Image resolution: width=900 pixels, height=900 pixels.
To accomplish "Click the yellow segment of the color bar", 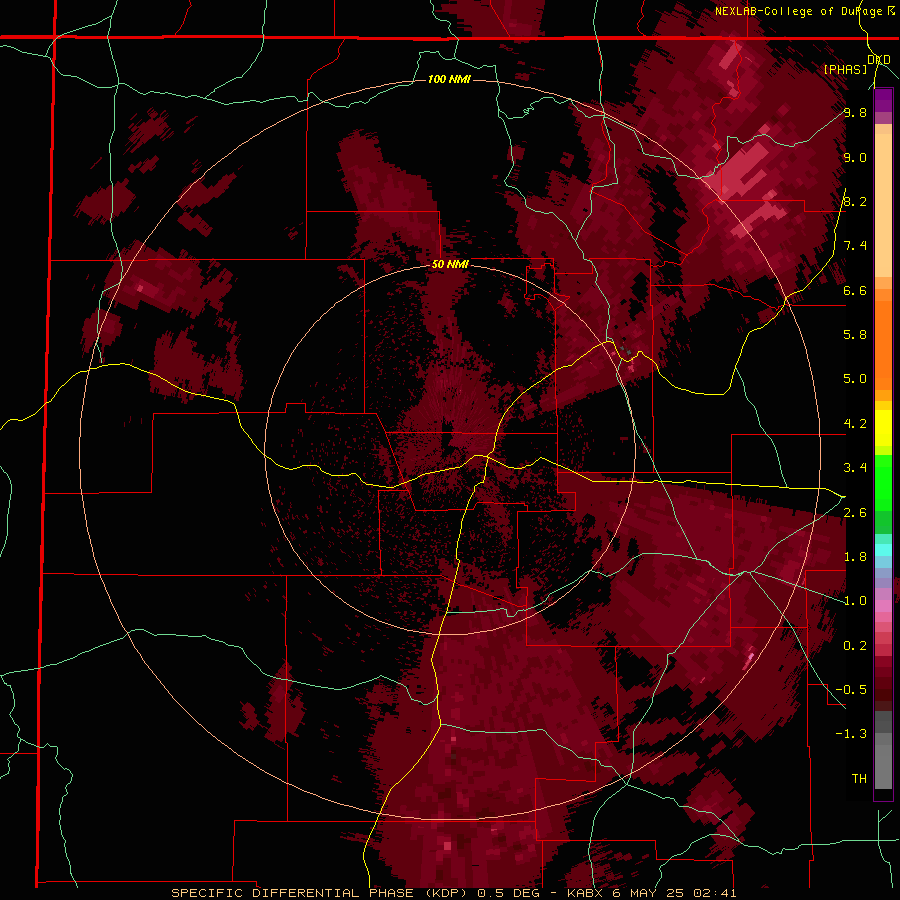I will pyautogui.click(x=883, y=428).
